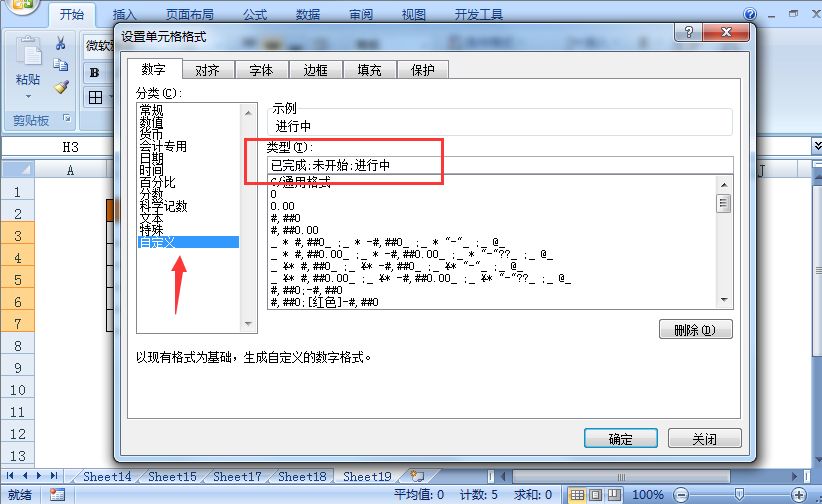
Task: Click the Excel help icon in the ribbon
Action: point(750,14)
